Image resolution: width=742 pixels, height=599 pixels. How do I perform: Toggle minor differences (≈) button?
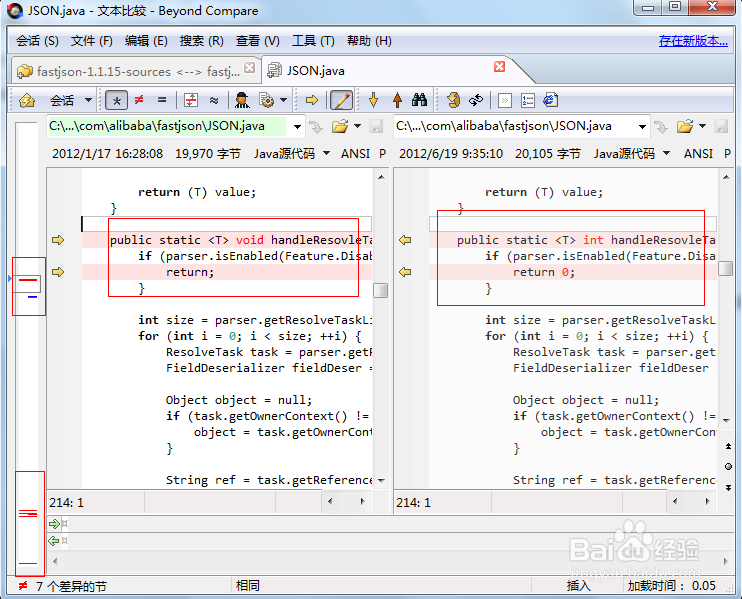coord(214,100)
